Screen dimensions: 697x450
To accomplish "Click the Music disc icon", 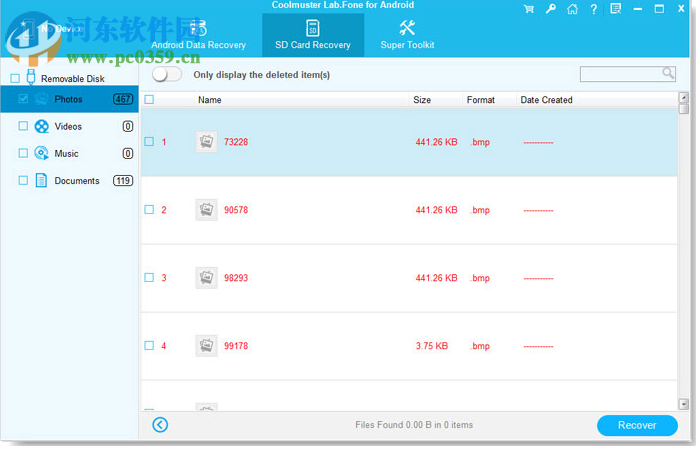I will click(41, 153).
